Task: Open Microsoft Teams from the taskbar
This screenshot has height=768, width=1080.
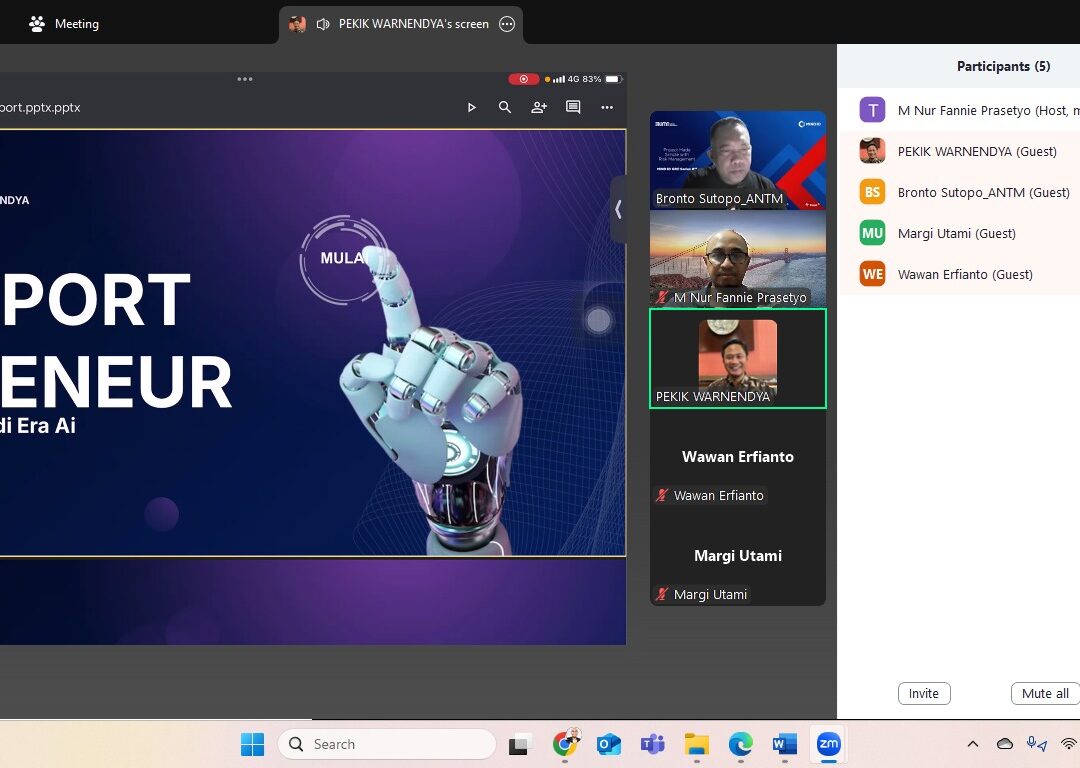Action: tap(653, 744)
